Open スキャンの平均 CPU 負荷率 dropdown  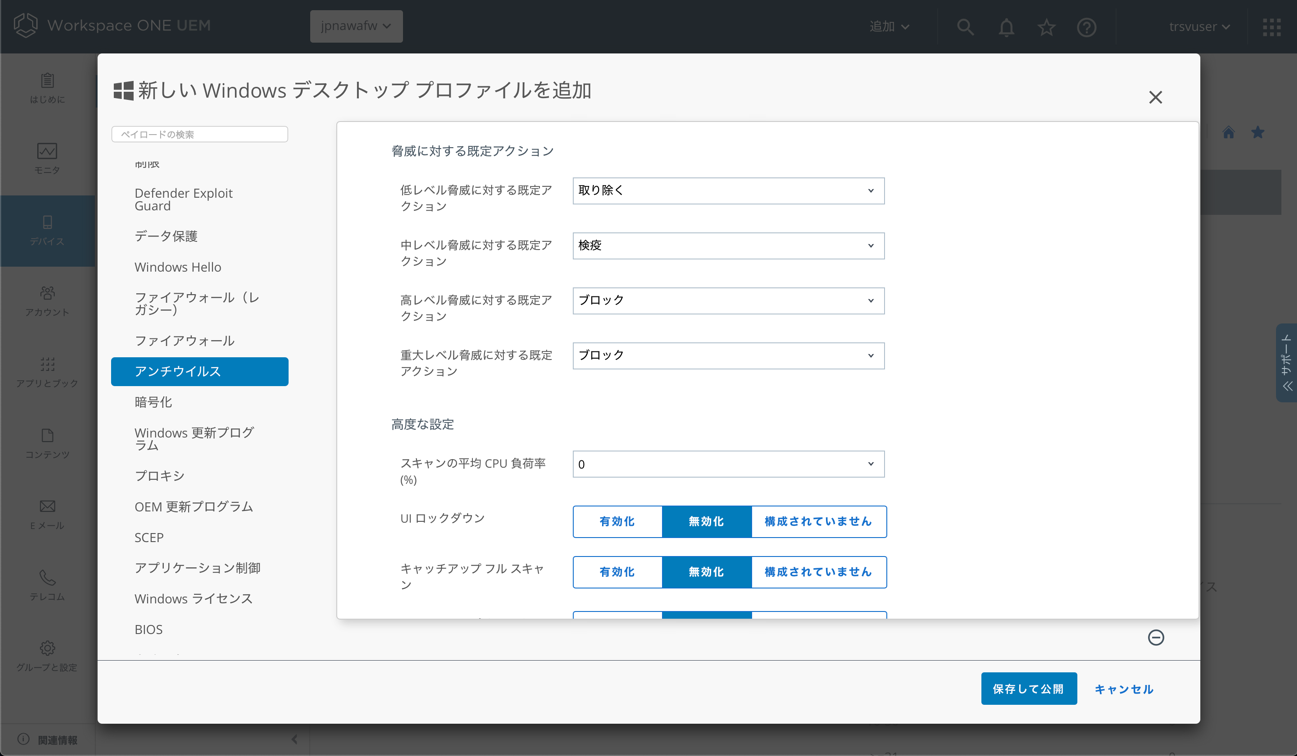point(728,464)
